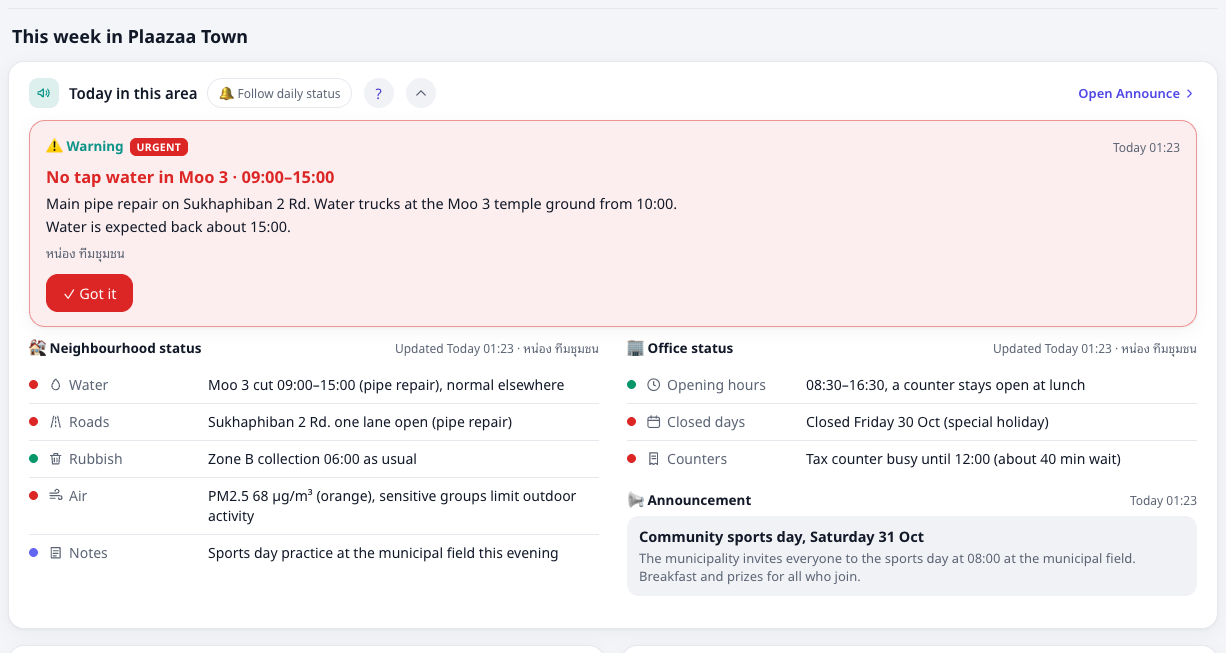Click the green speaker announcement icon

44,93
